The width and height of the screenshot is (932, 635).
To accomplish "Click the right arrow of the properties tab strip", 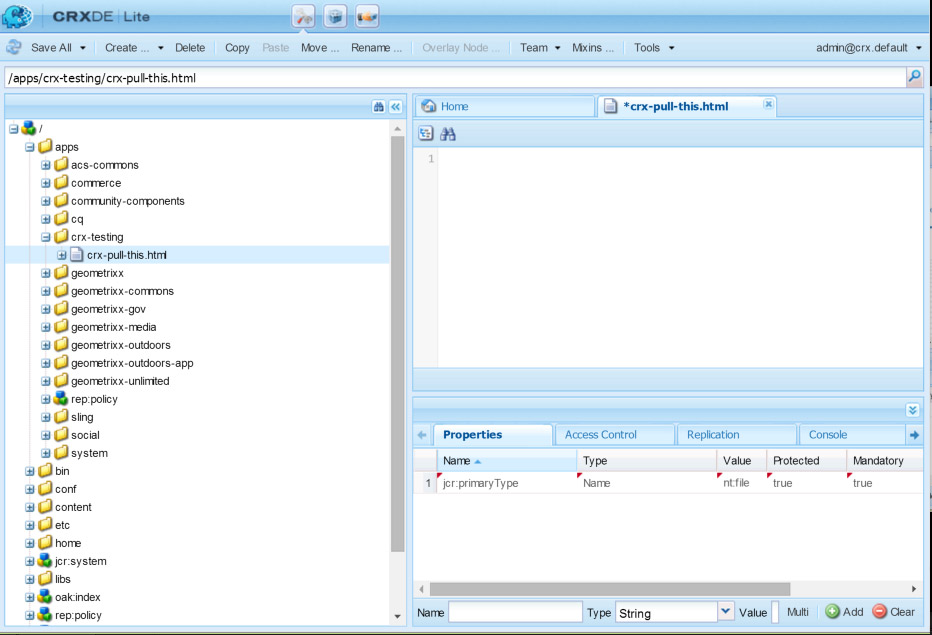I will tap(914, 435).
